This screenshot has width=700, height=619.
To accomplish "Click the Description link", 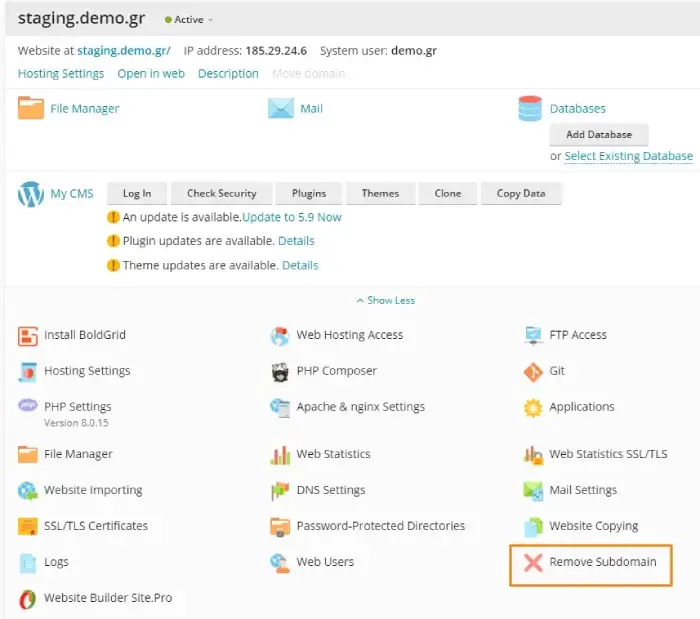I will pos(228,73).
